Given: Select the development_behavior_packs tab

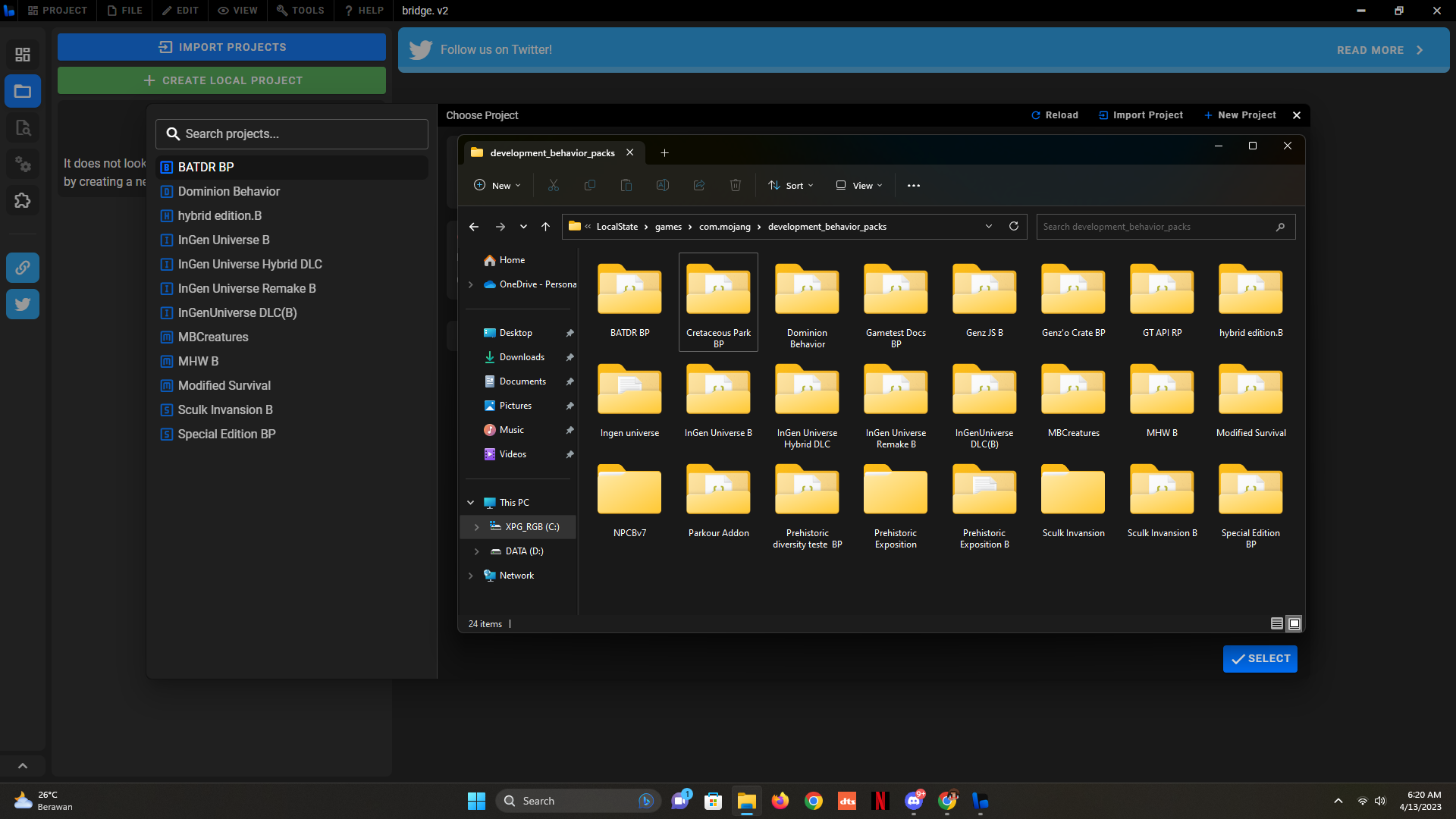Looking at the screenshot, I should (x=552, y=152).
